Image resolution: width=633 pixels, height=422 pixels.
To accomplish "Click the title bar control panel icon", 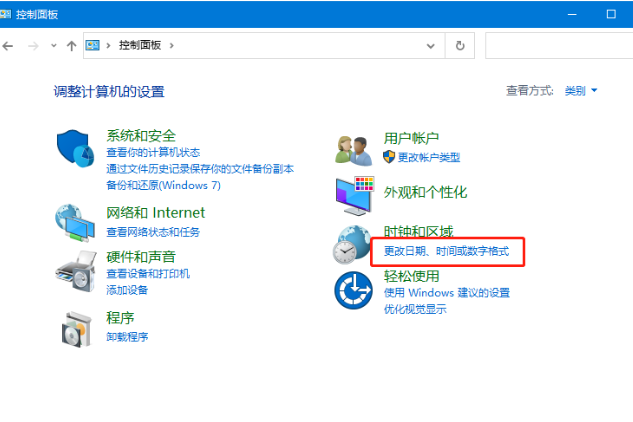I will tap(5, 15).
